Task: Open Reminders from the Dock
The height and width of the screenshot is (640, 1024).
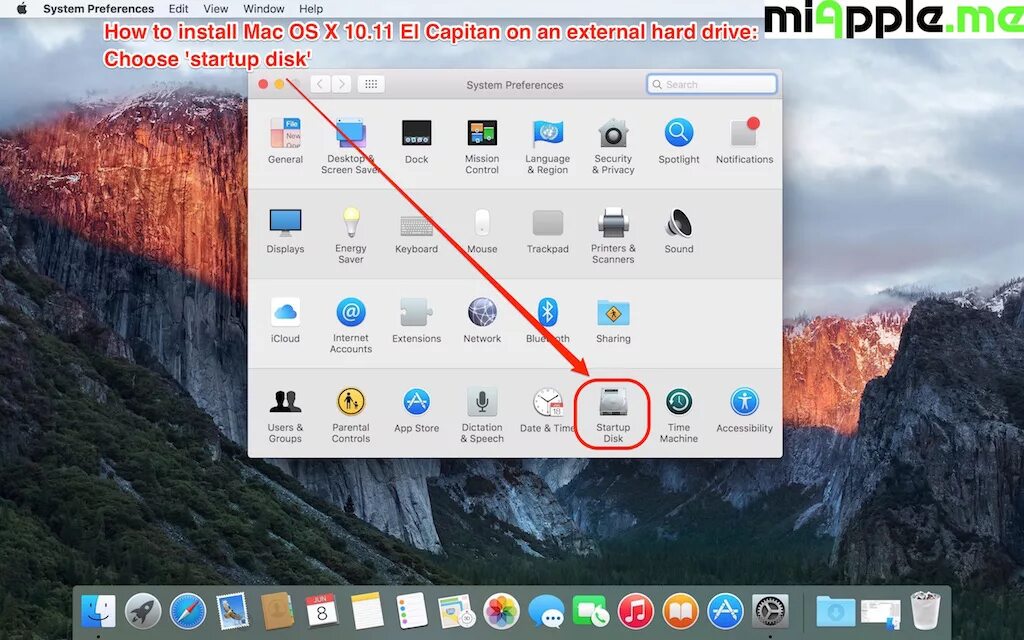Action: point(411,612)
